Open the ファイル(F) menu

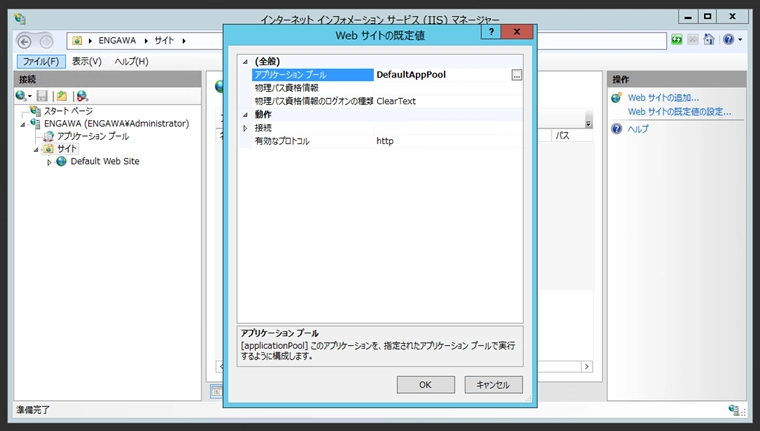[x=41, y=62]
